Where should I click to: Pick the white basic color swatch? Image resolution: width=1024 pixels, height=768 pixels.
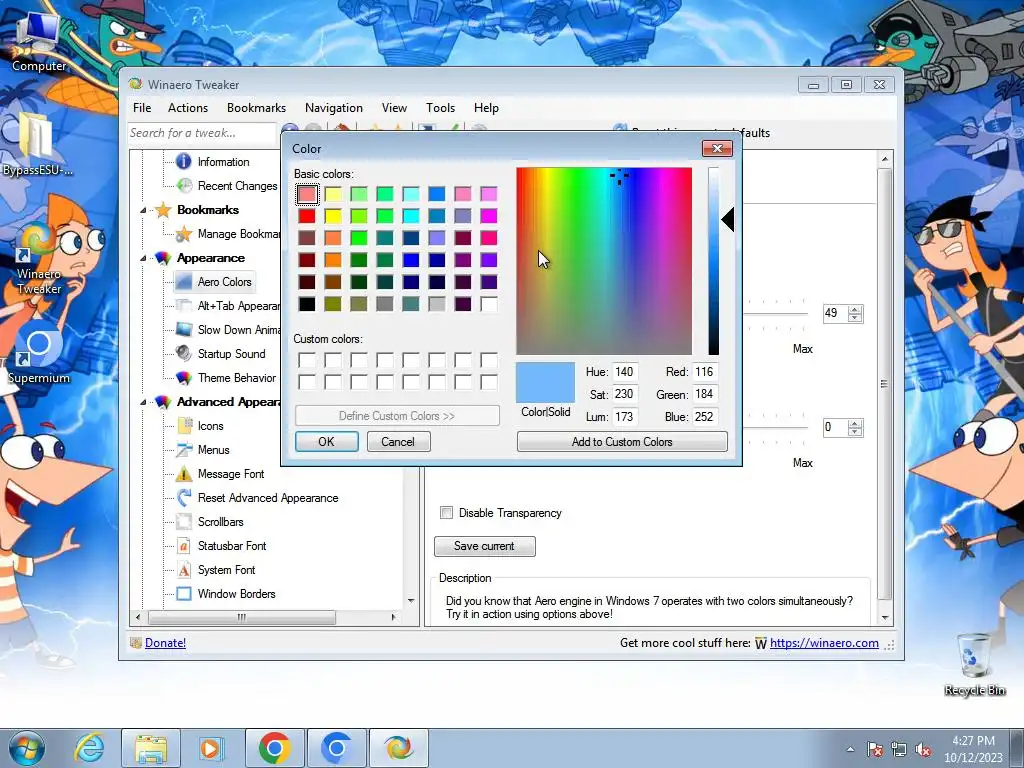coord(488,304)
